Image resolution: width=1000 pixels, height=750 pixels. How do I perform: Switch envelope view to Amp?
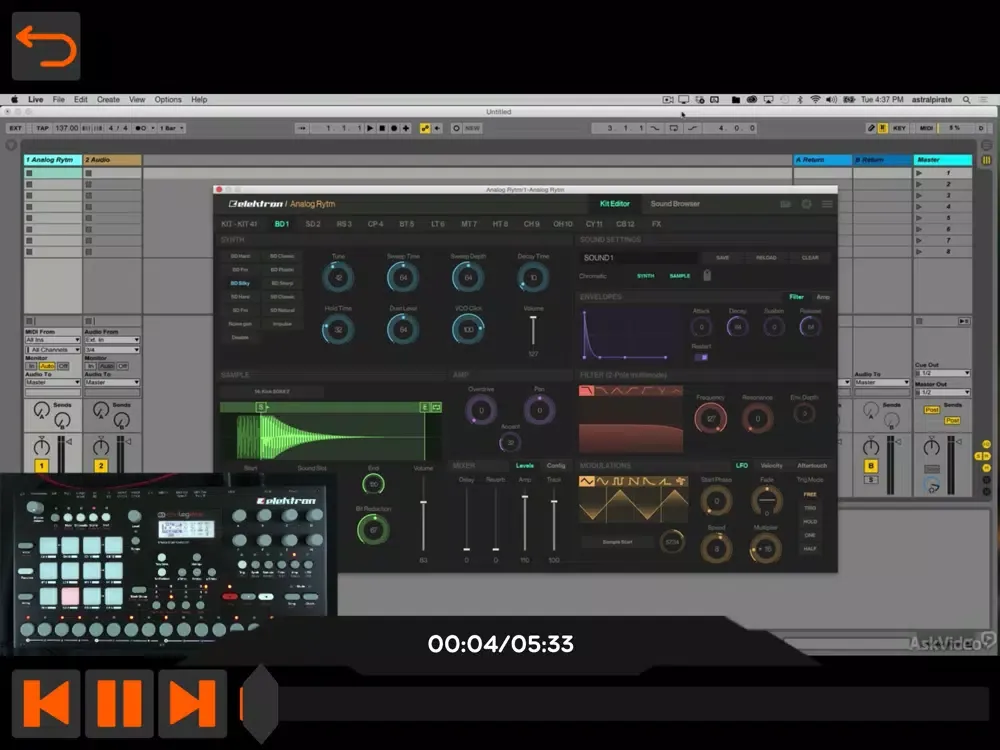click(823, 297)
